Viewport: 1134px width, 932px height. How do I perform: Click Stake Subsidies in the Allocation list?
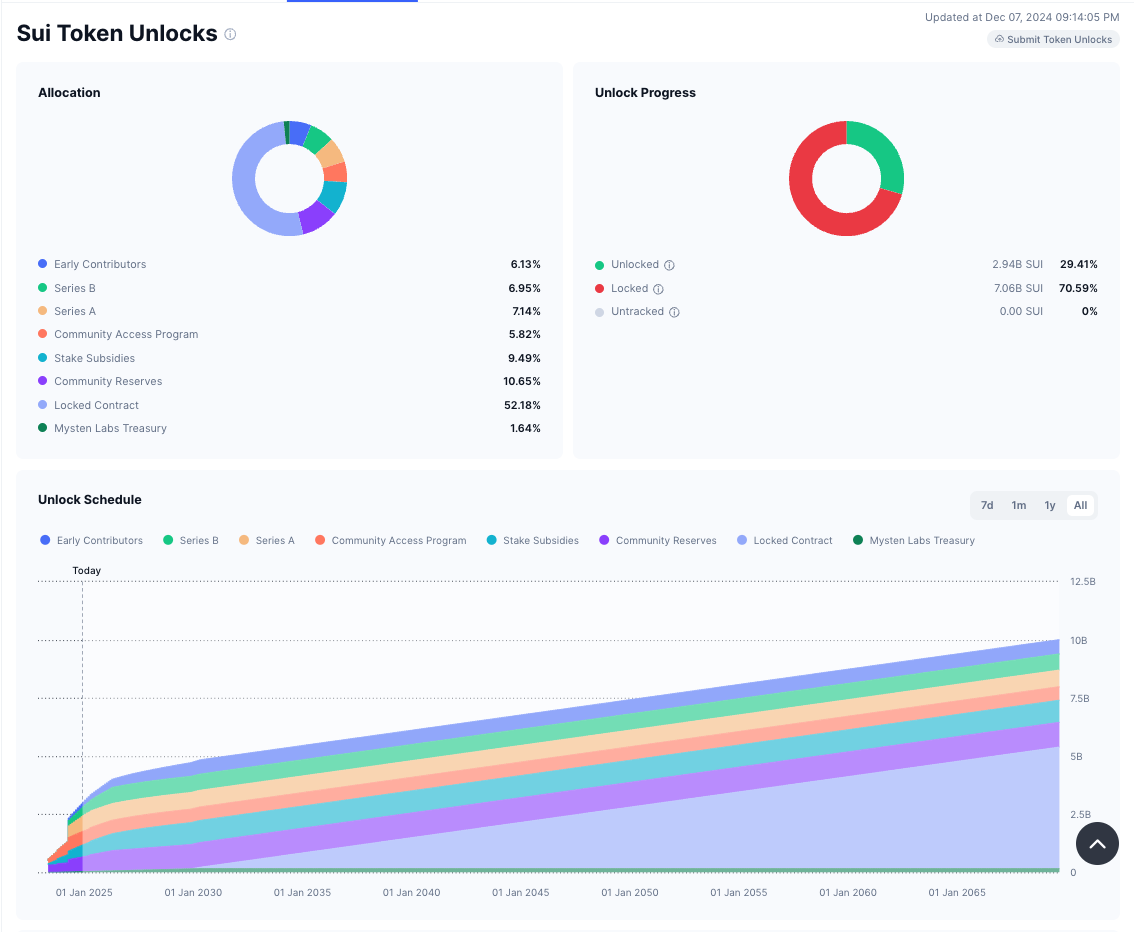pos(94,358)
